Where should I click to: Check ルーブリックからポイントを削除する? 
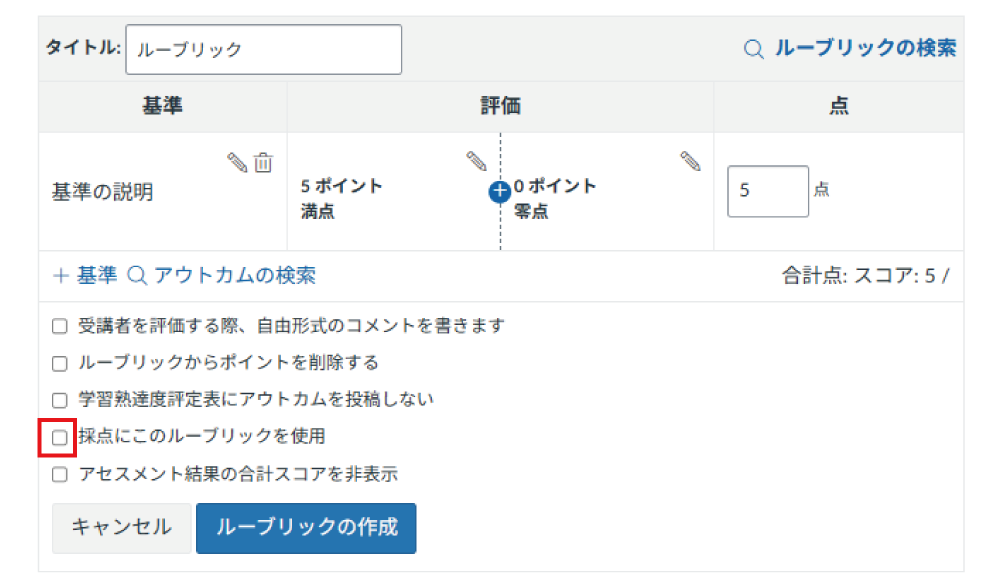(x=60, y=363)
